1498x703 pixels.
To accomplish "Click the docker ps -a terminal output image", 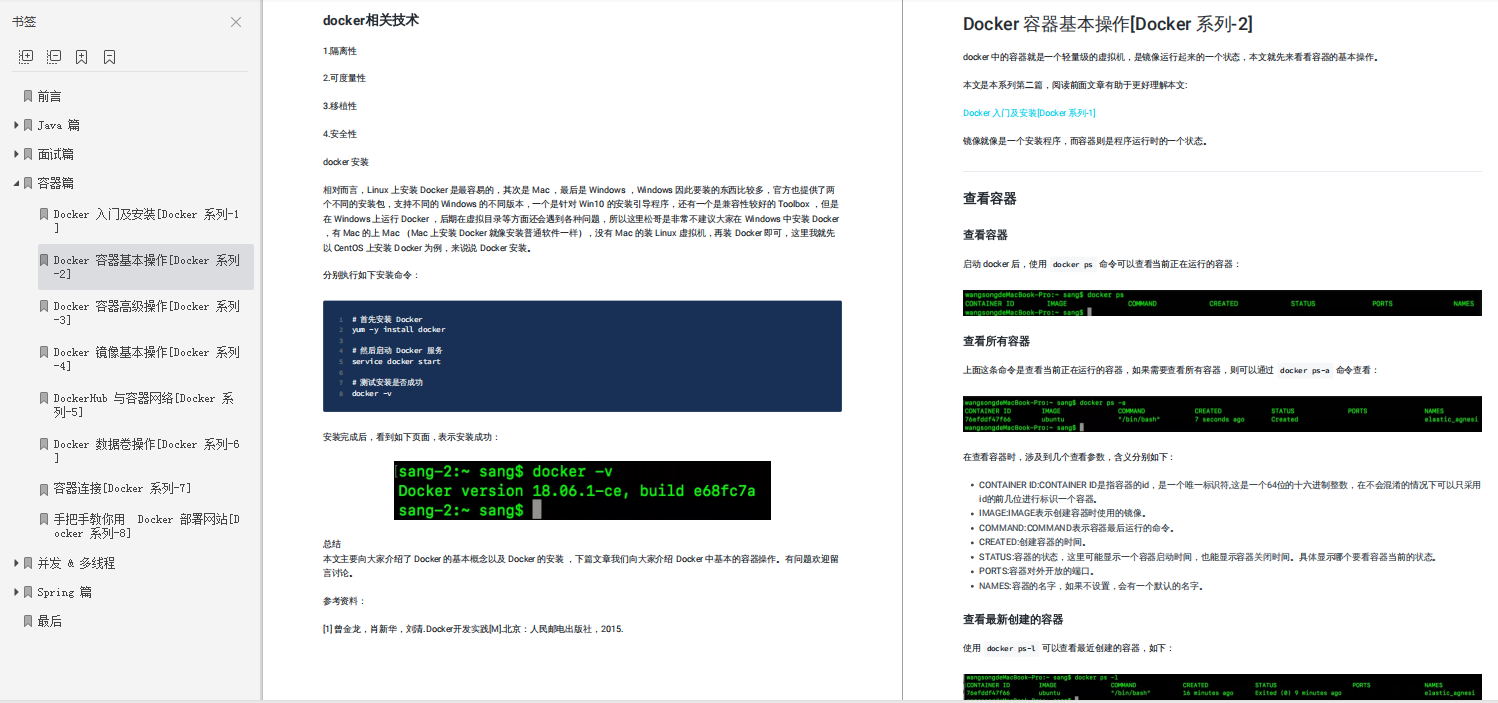I will tap(1222, 414).
